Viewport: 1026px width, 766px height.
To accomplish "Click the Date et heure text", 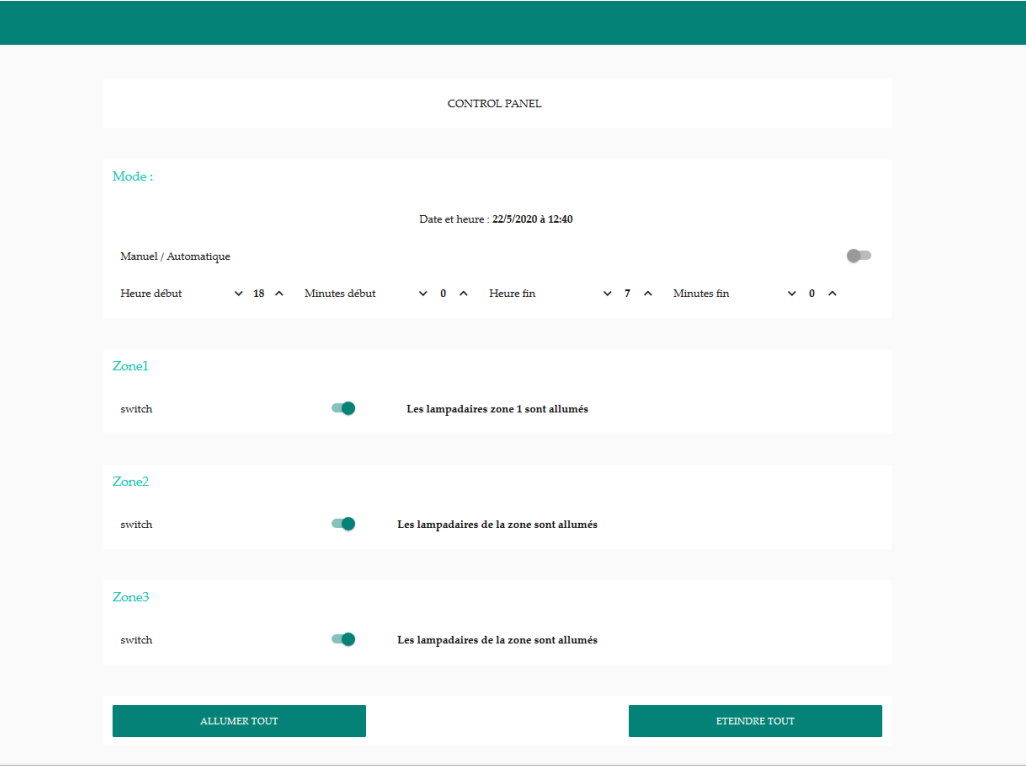I will [x=496, y=219].
